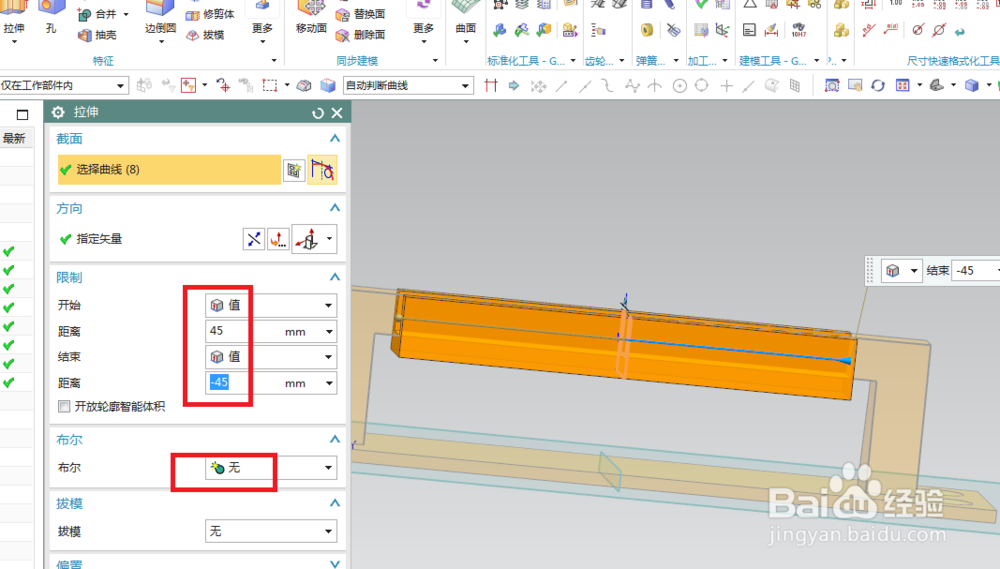
Task: Open the mm unit dropdown for end distance
Action: pyautogui.click(x=329, y=383)
